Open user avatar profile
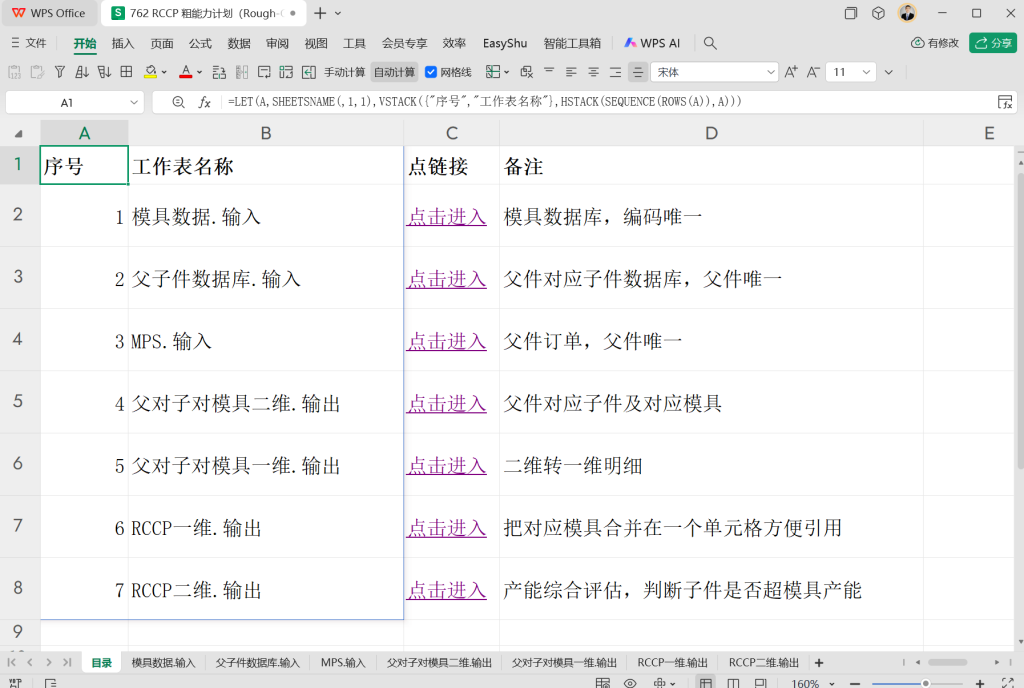The height and width of the screenshot is (688, 1024). tap(907, 12)
